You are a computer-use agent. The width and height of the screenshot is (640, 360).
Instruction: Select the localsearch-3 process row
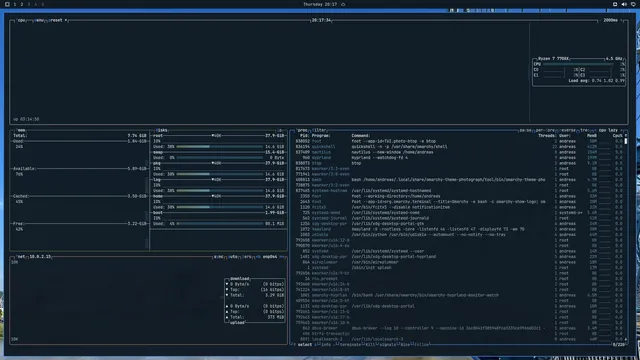(459, 339)
